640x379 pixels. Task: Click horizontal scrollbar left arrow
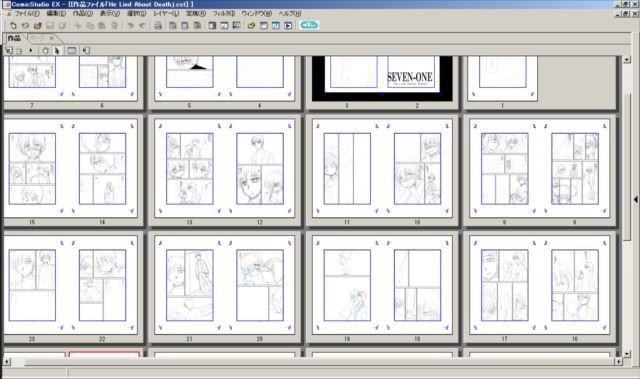click(x=7, y=361)
